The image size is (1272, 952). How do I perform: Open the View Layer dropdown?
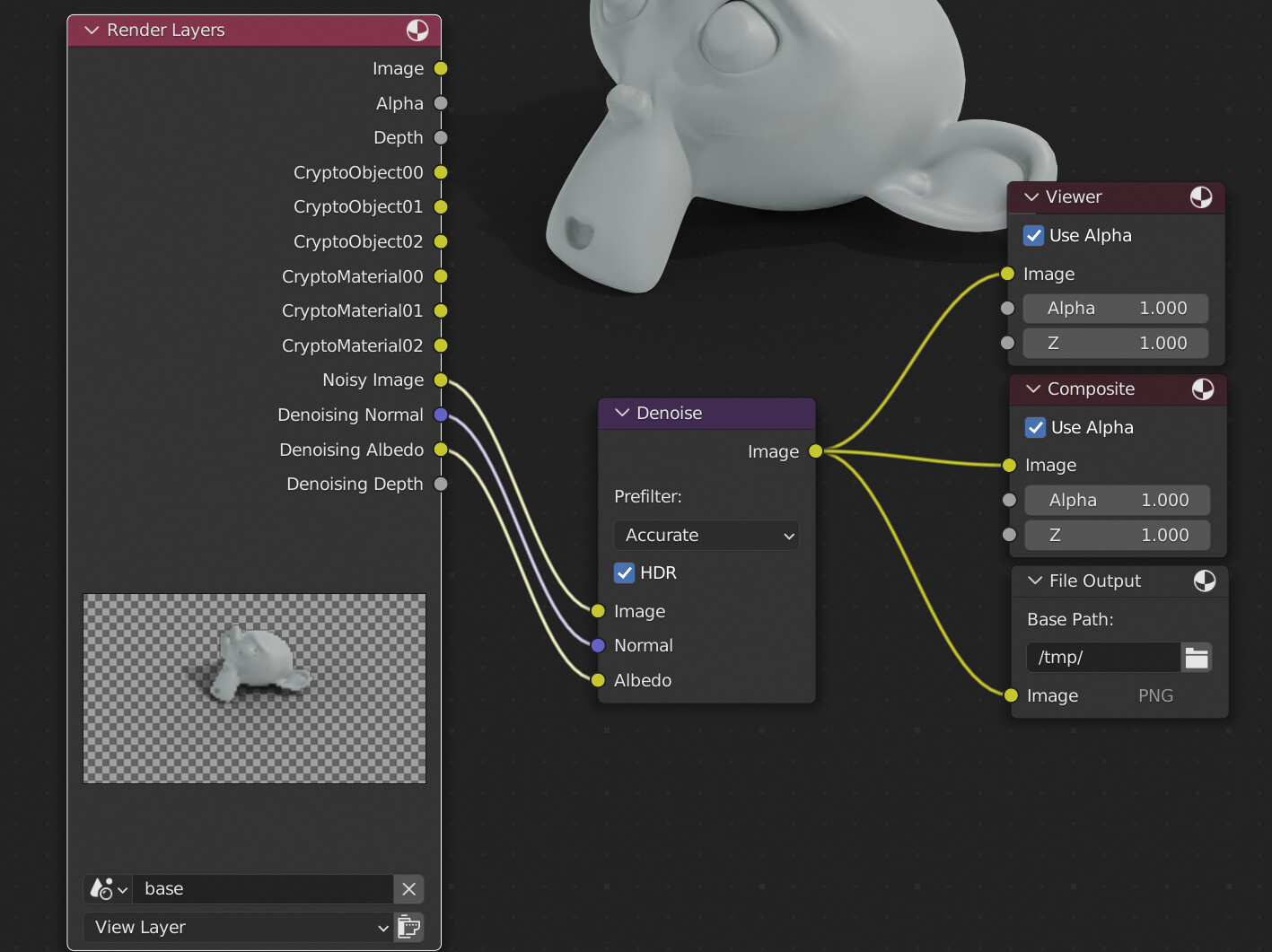click(x=239, y=927)
